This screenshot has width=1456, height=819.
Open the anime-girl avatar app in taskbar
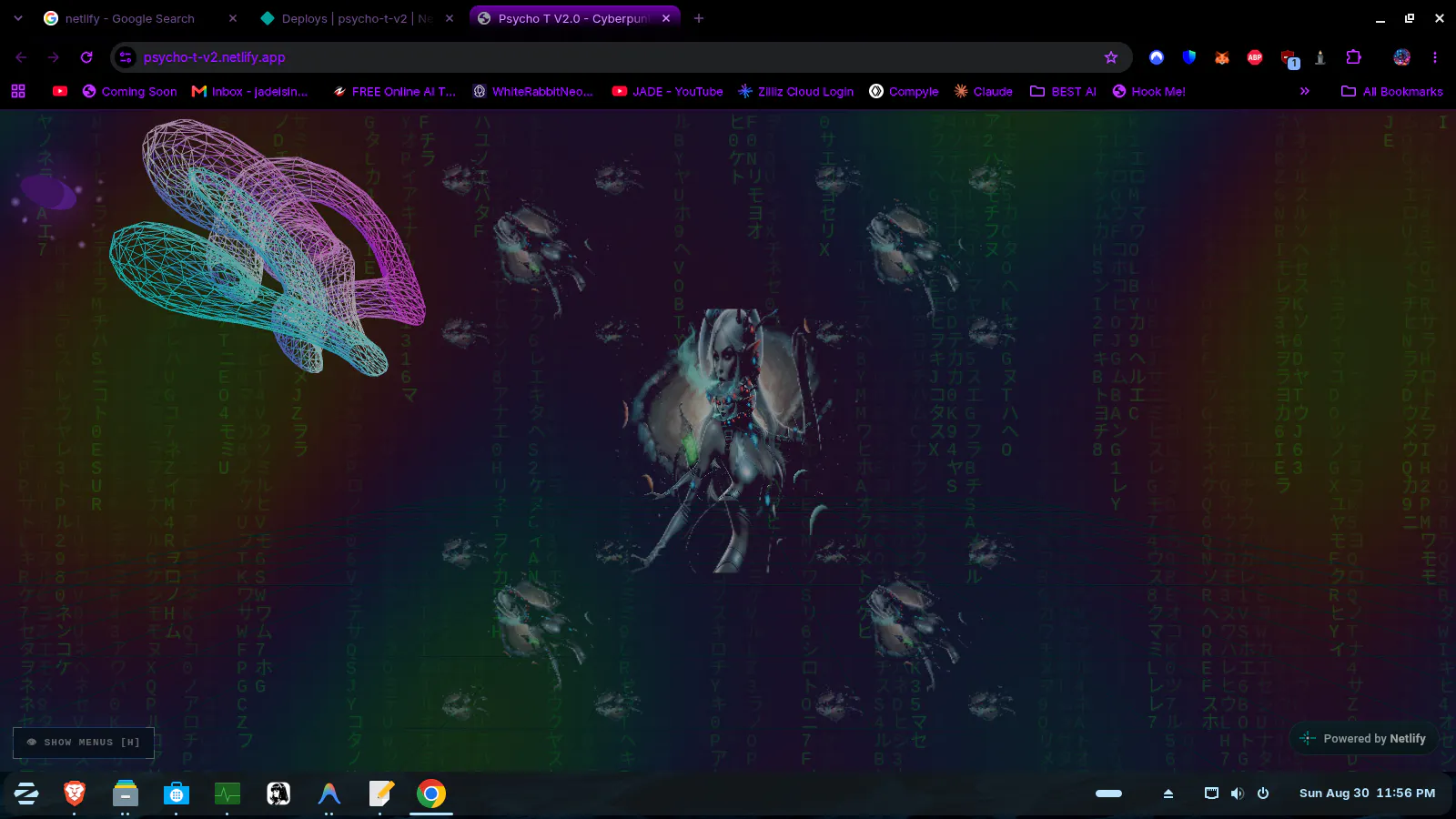pyautogui.click(x=278, y=794)
